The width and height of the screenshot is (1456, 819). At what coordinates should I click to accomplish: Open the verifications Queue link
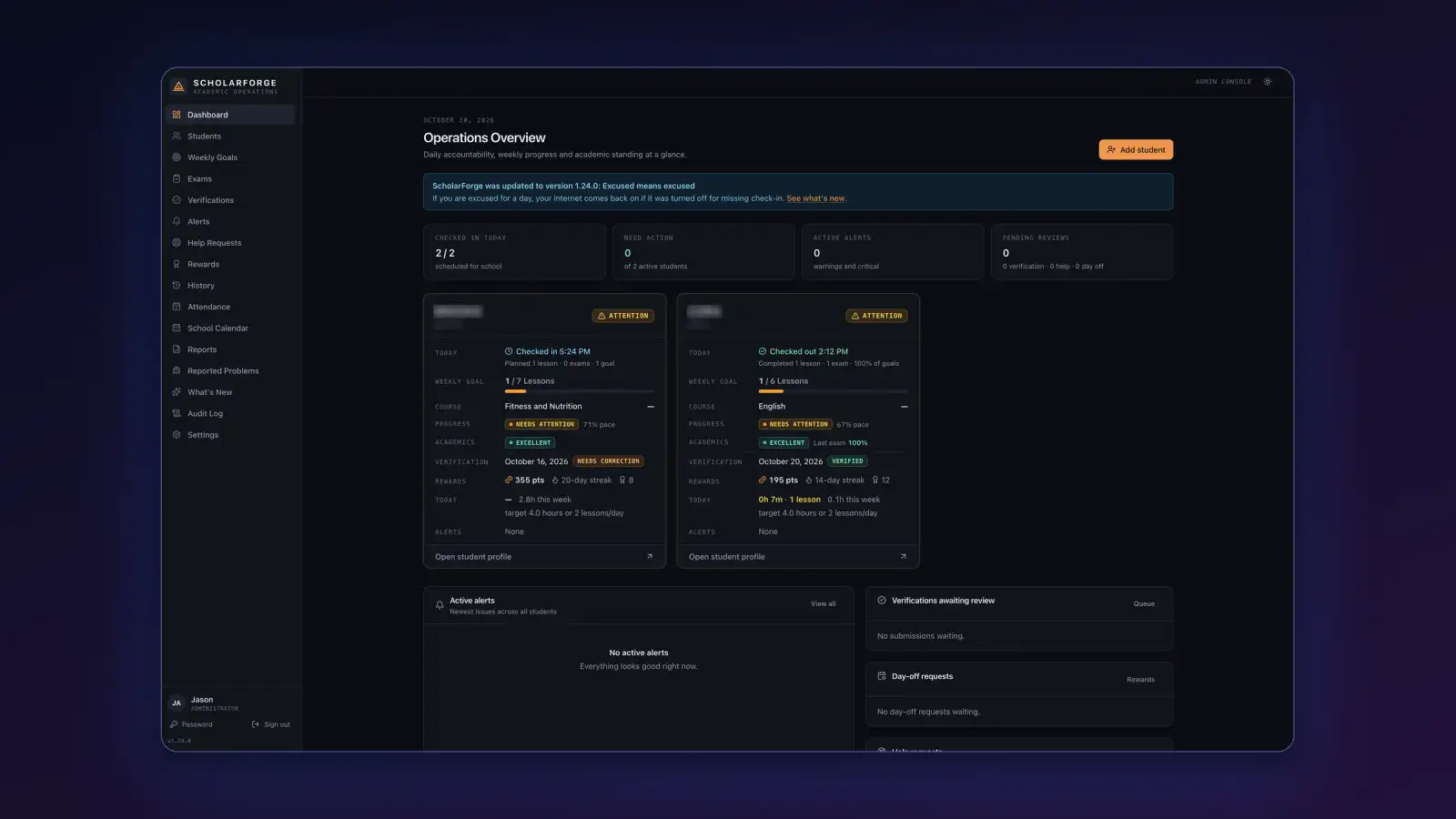coord(1144,604)
